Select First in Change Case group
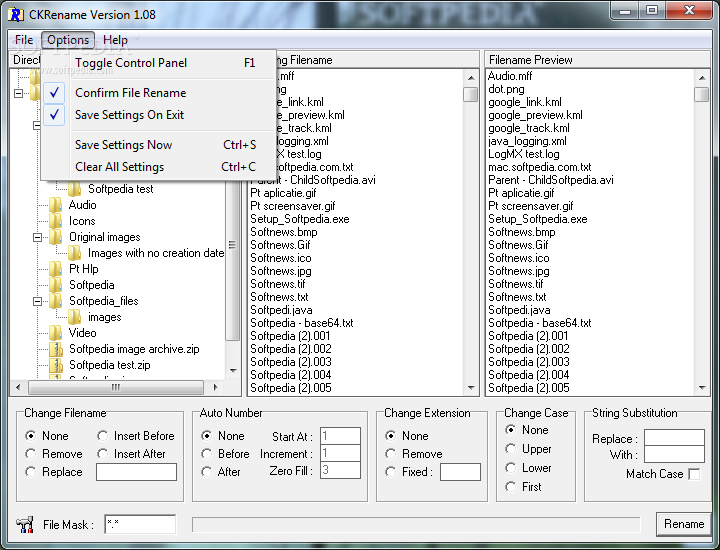This screenshot has width=720, height=550. point(510,486)
